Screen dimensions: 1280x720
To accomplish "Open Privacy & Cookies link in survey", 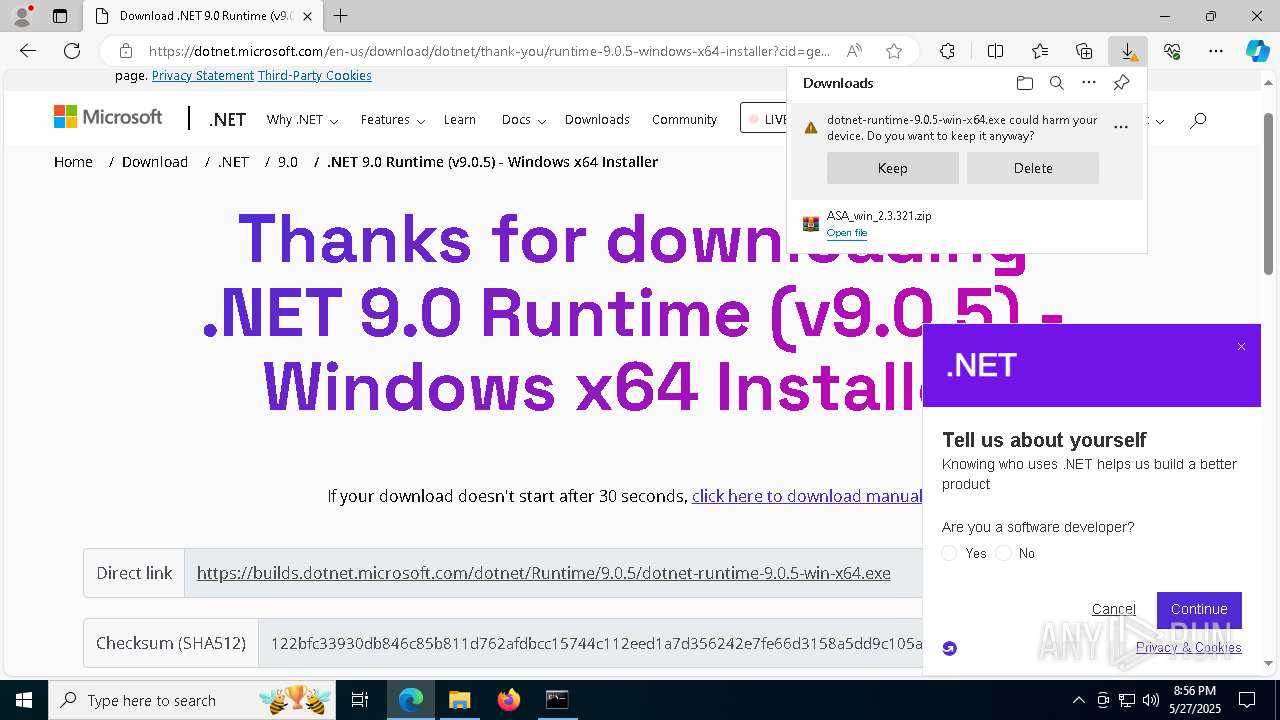I will 1188,647.
